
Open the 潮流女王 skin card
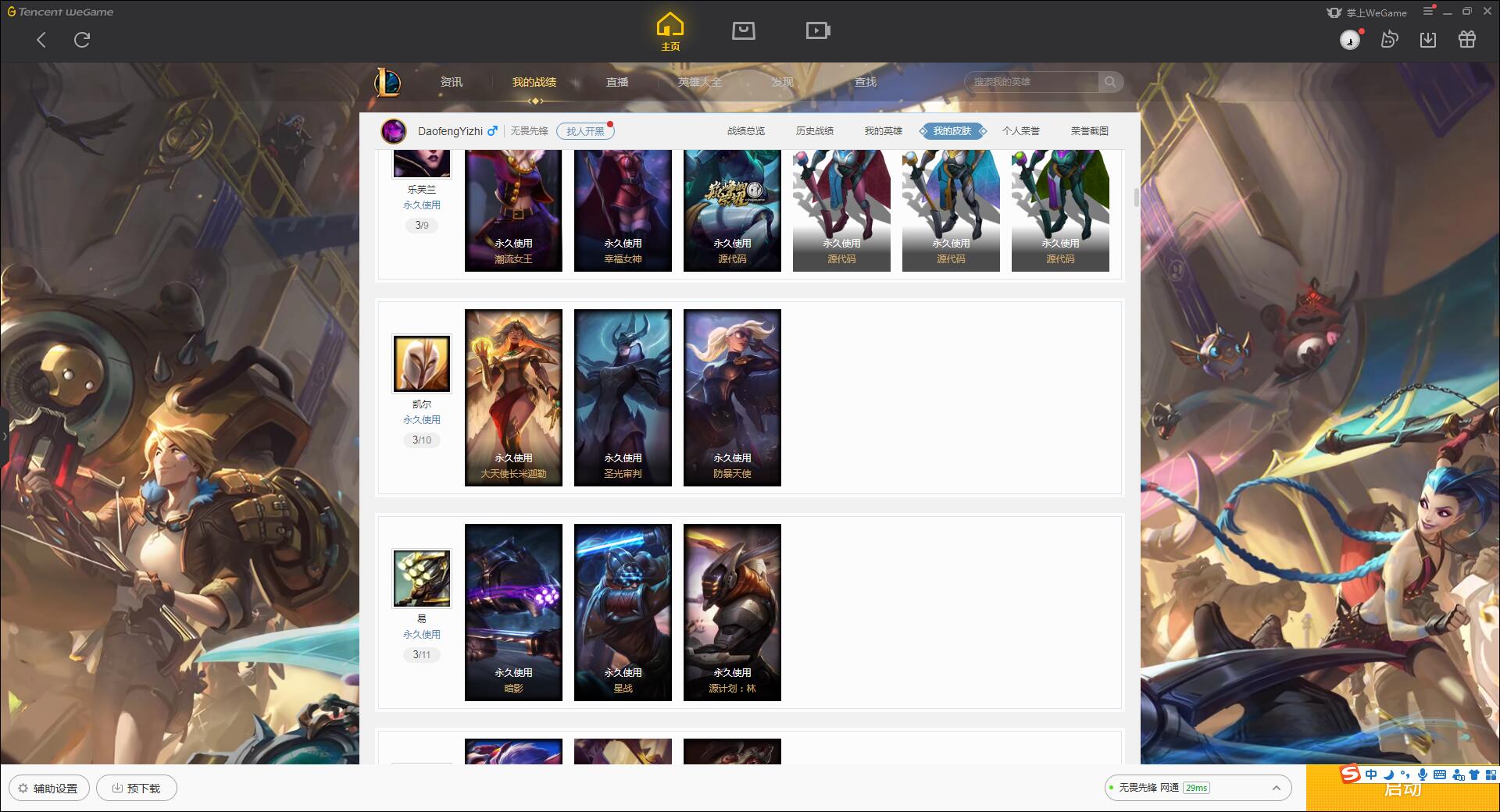tap(513, 211)
